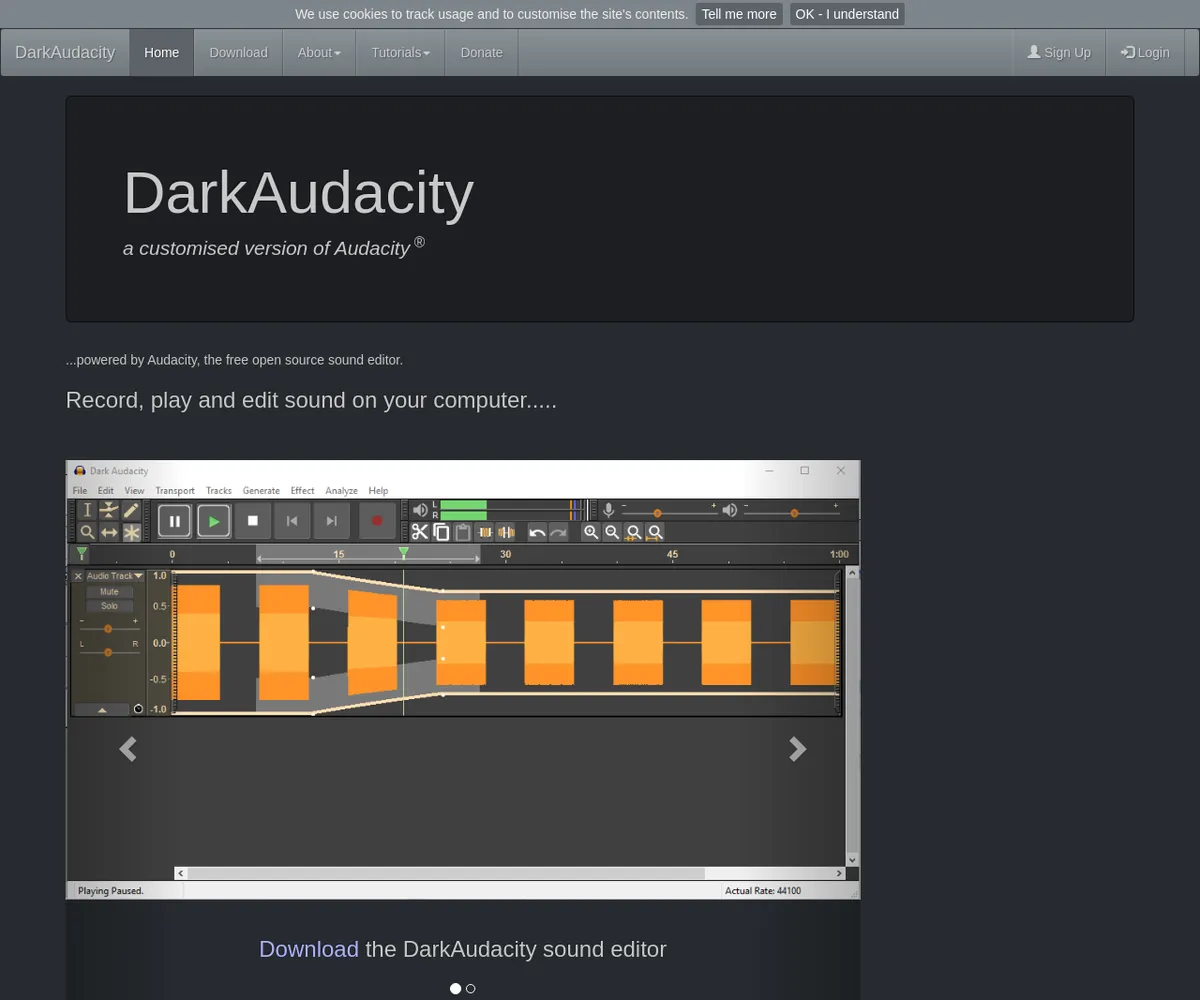Go to next carousel slide arrow

tap(797, 749)
